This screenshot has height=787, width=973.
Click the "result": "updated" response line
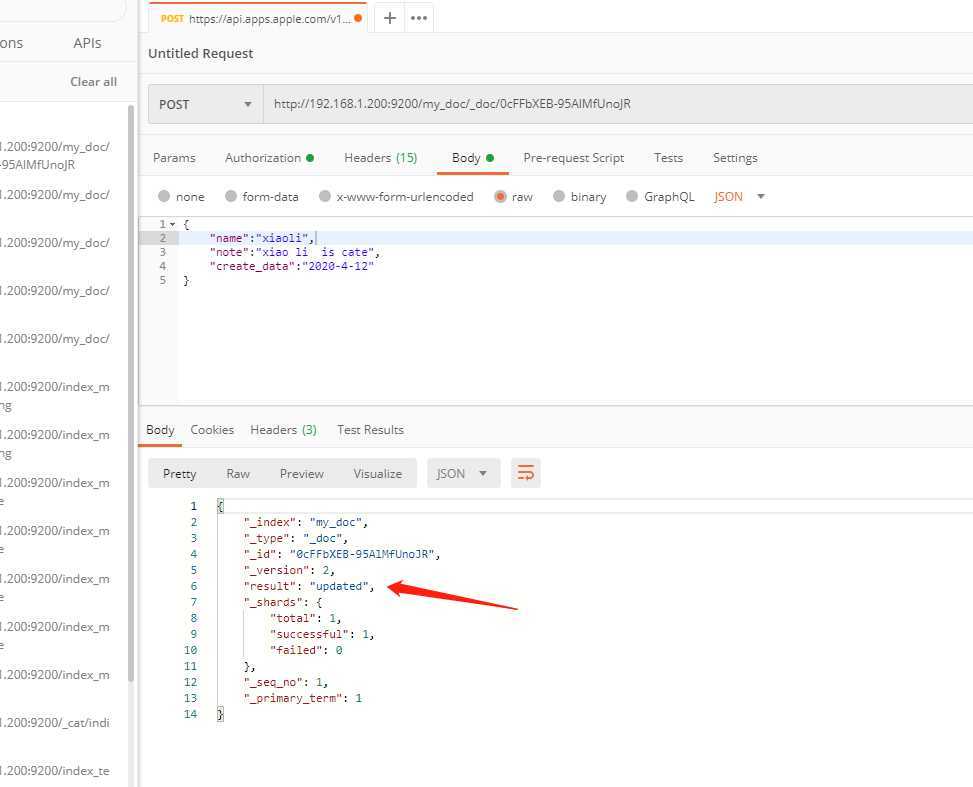(309, 586)
